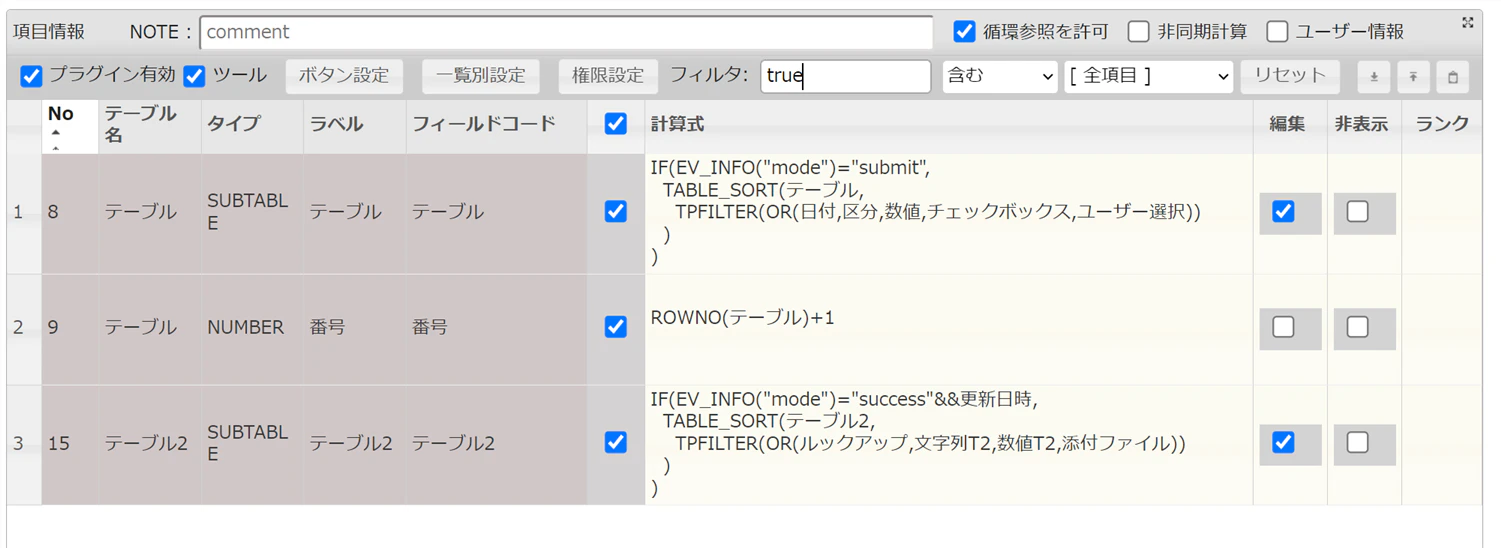
Task: Click the No cell with value 9
Action: (70, 329)
